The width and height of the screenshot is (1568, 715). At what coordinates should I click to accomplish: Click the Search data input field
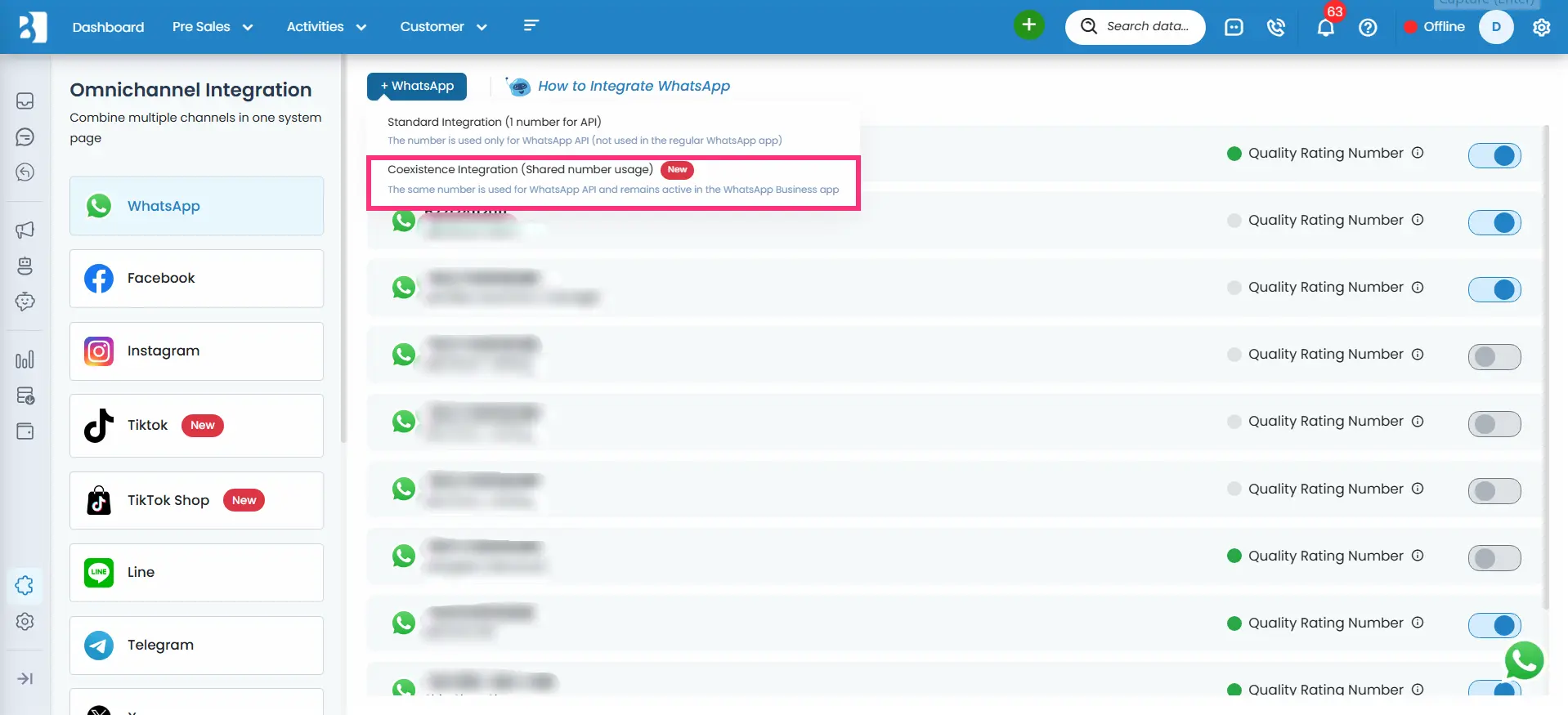click(1146, 26)
